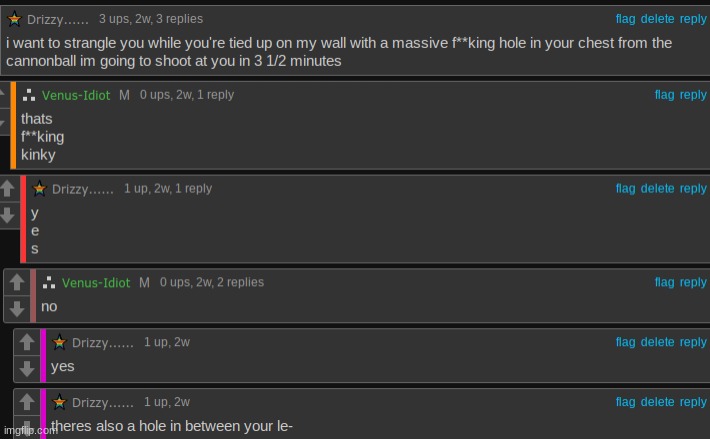Reply to Venus-Idiot's 'thats f**king kinky' comment
Viewport: 710px width, 439px height.
tap(693, 95)
